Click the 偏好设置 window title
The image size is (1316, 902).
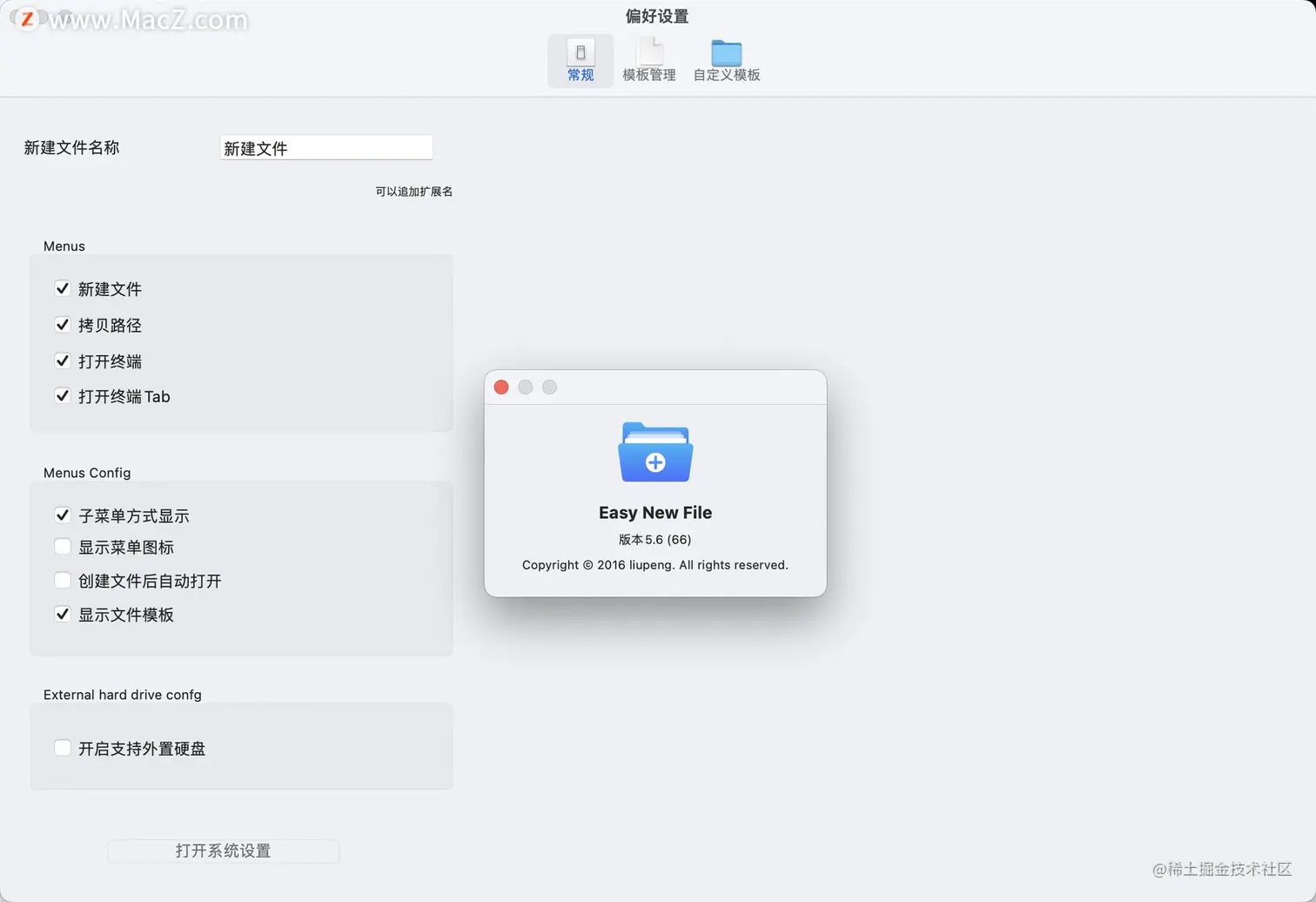pyautogui.click(x=657, y=17)
